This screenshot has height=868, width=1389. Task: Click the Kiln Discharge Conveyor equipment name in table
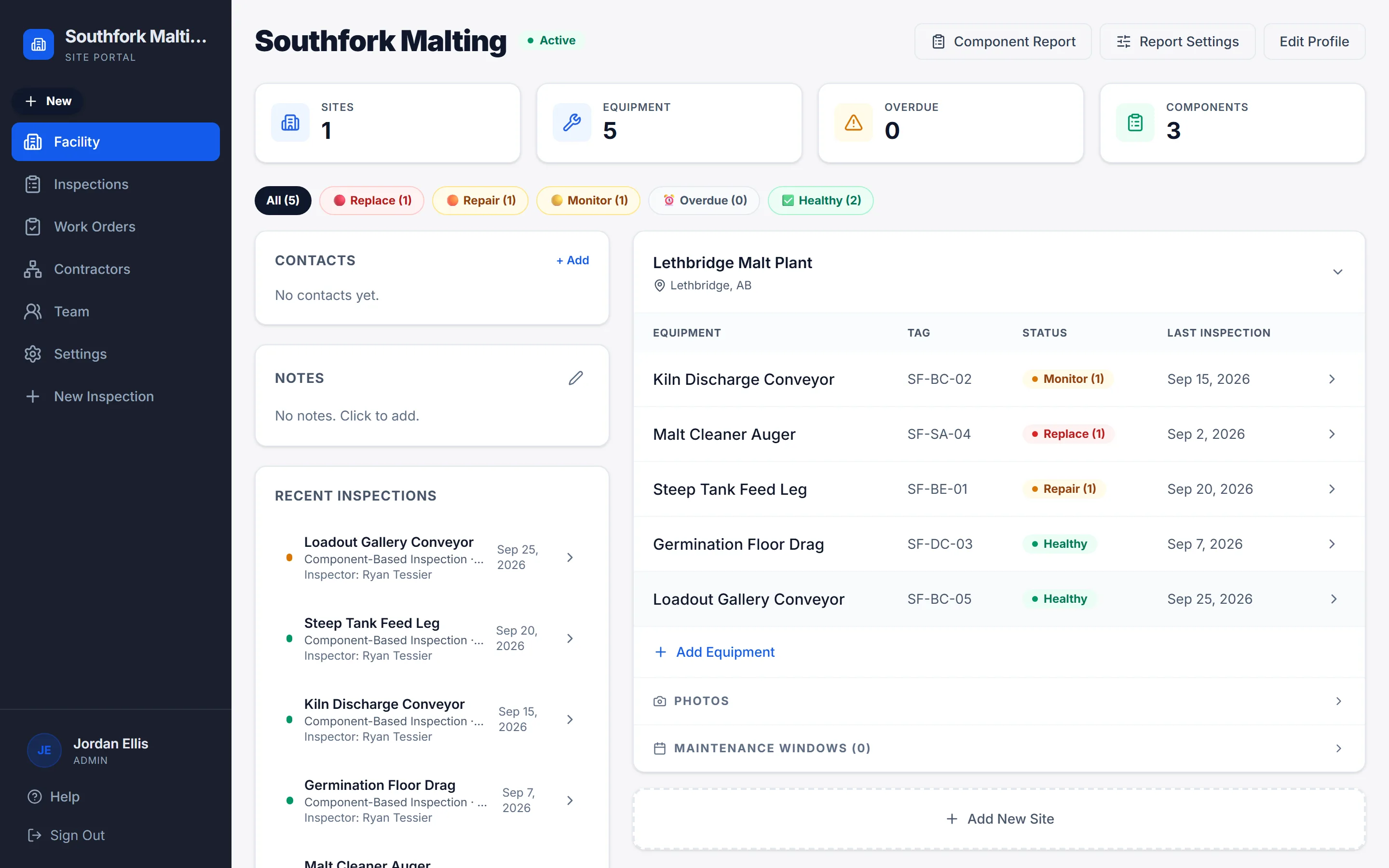[x=743, y=379]
